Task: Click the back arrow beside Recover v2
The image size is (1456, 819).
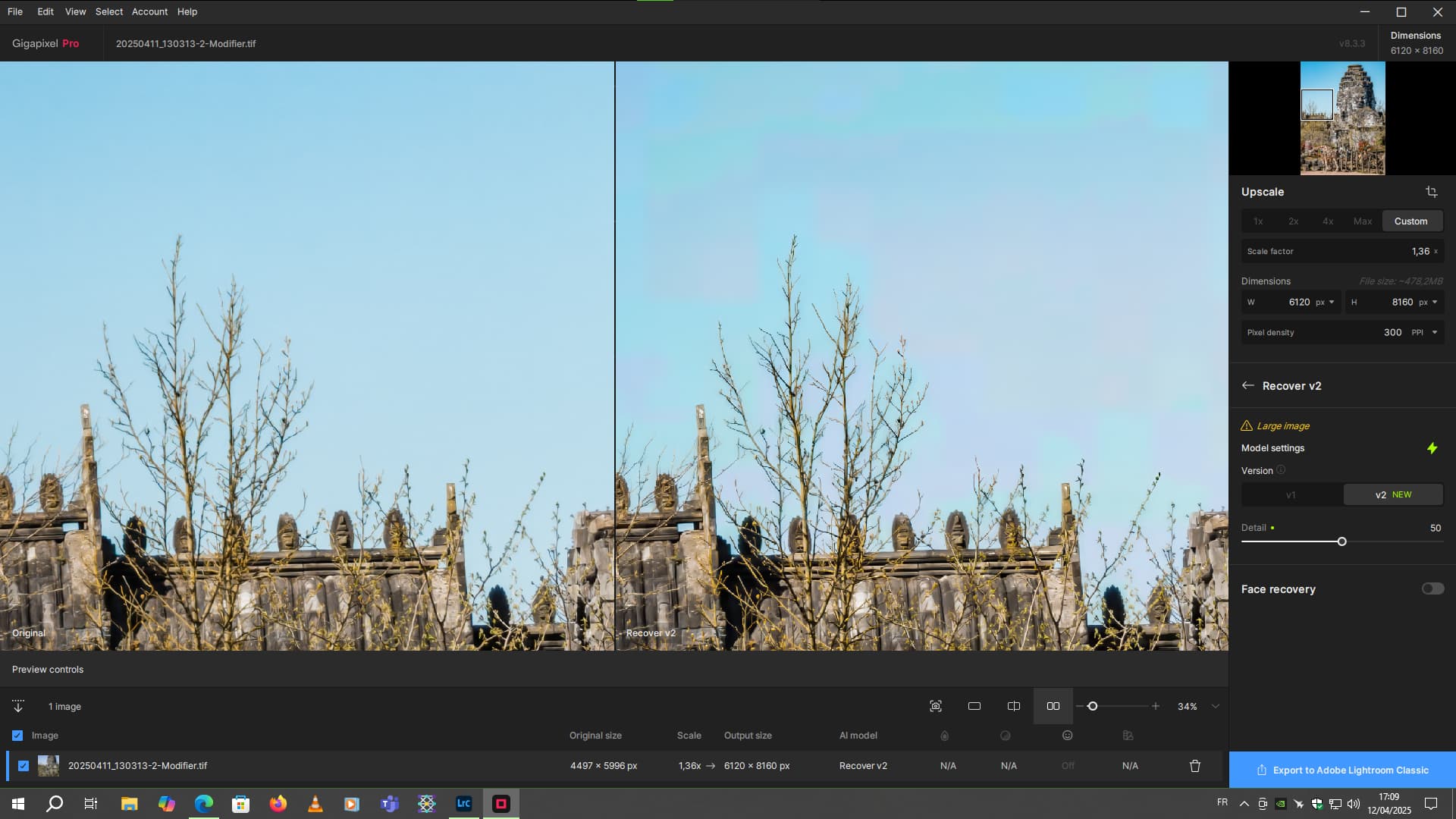Action: [x=1248, y=386]
